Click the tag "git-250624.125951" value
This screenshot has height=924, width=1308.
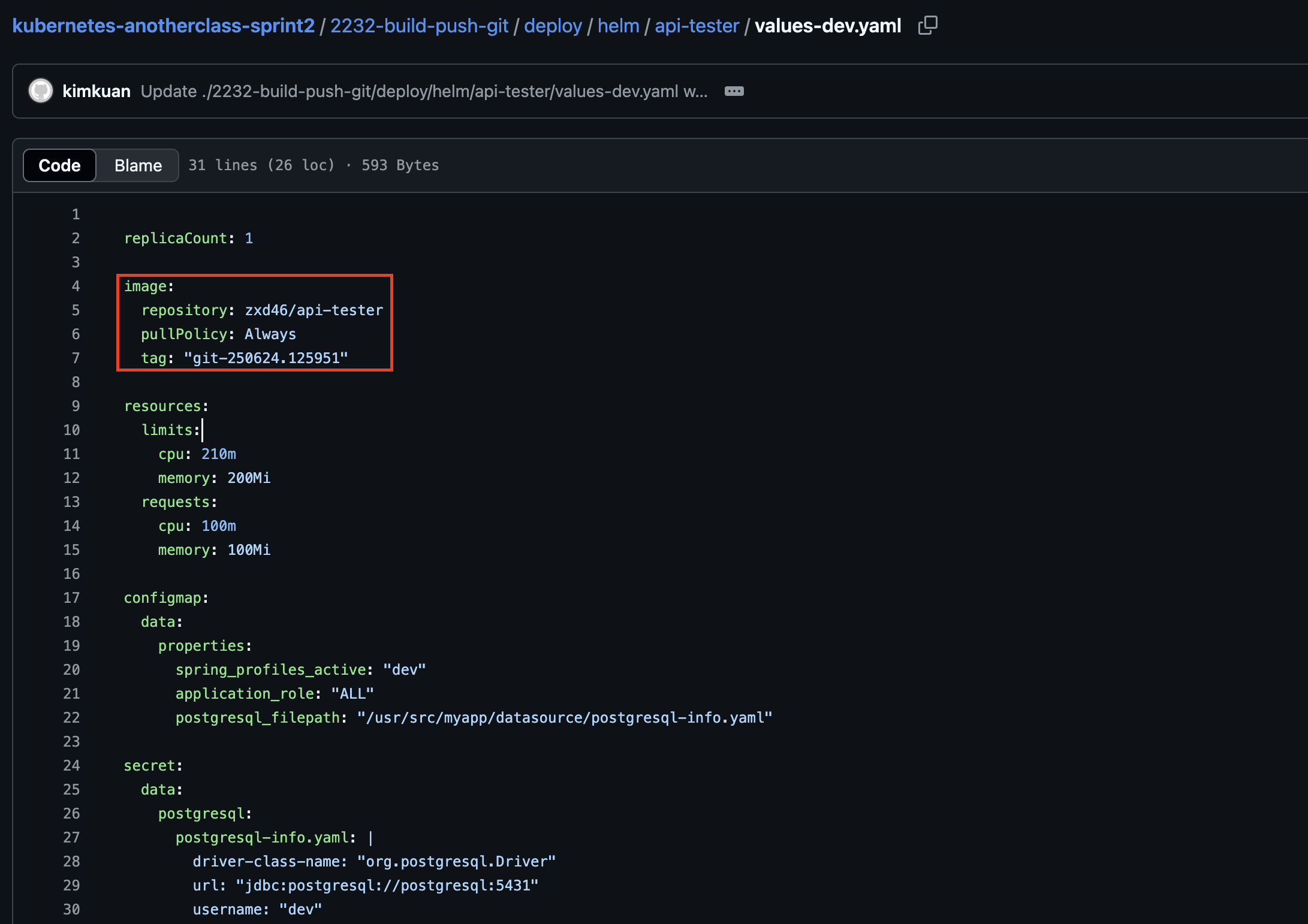click(266, 358)
